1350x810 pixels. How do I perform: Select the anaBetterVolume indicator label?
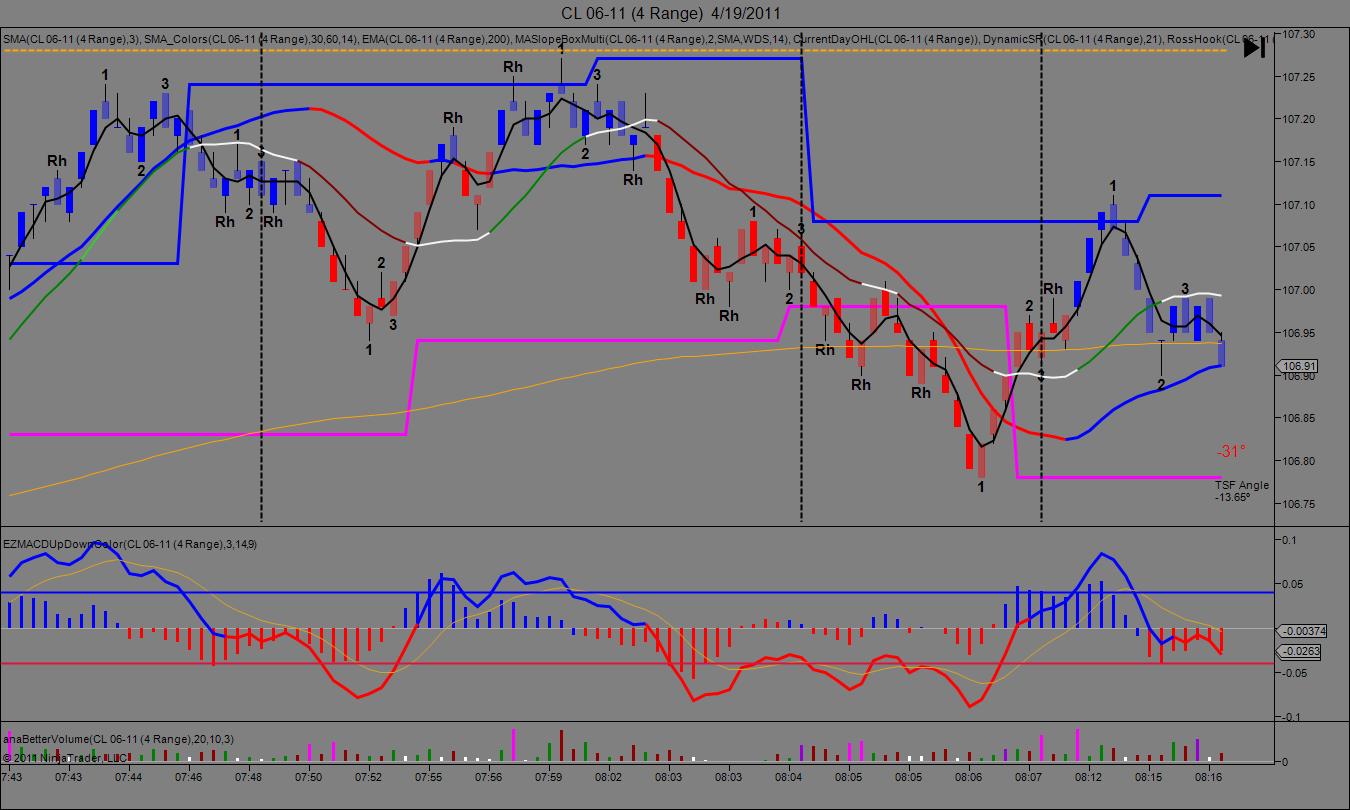click(x=119, y=739)
